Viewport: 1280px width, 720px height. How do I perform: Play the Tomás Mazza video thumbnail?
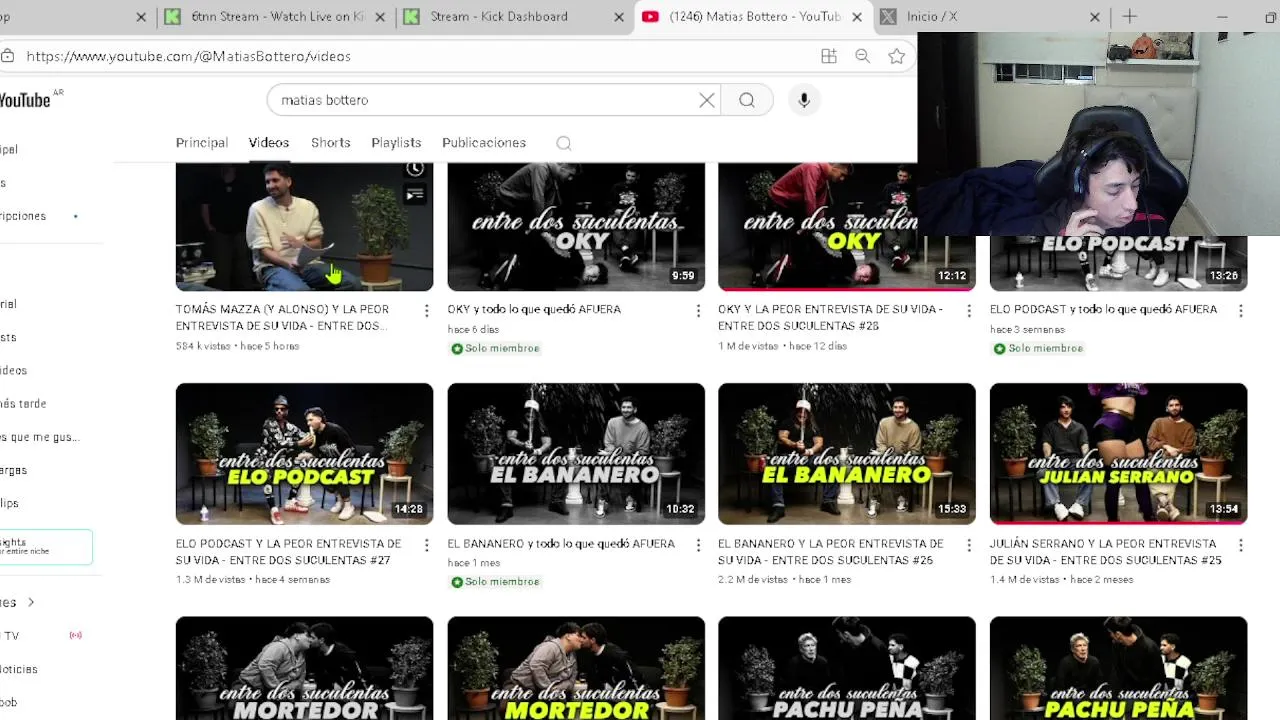coord(304,227)
